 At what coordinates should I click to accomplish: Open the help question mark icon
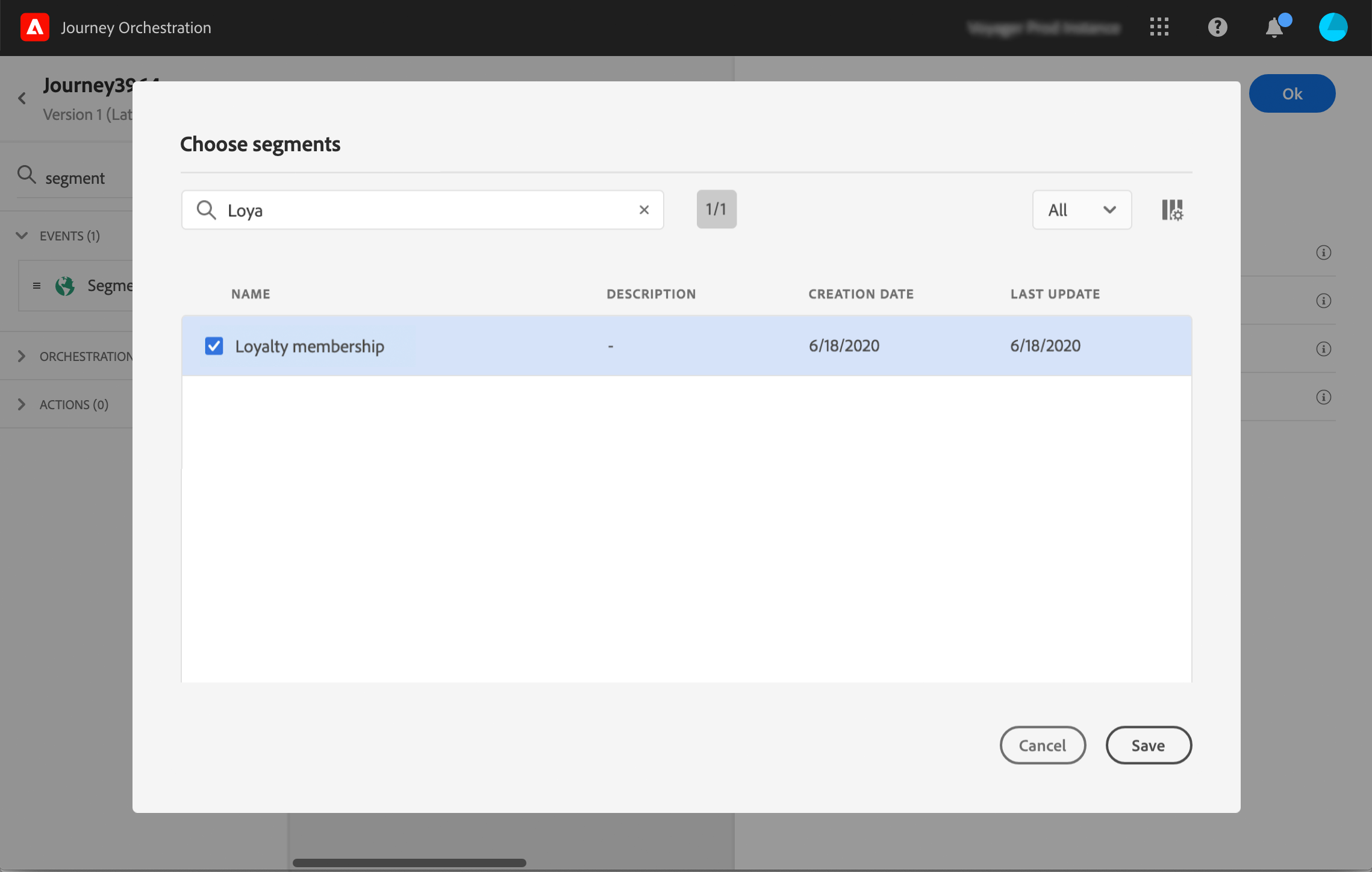pyautogui.click(x=1217, y=27)
